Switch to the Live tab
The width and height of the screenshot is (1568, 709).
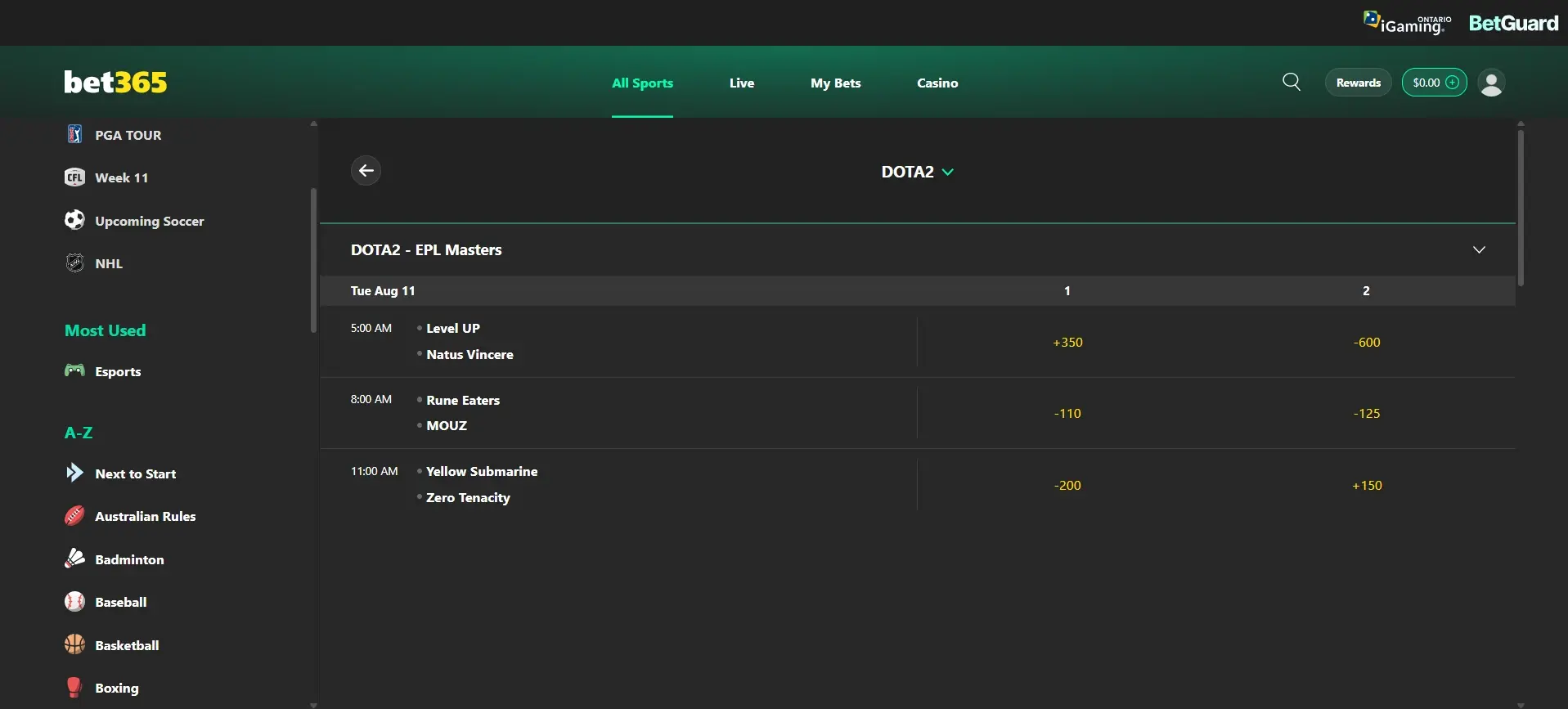(x=742, y=83)
